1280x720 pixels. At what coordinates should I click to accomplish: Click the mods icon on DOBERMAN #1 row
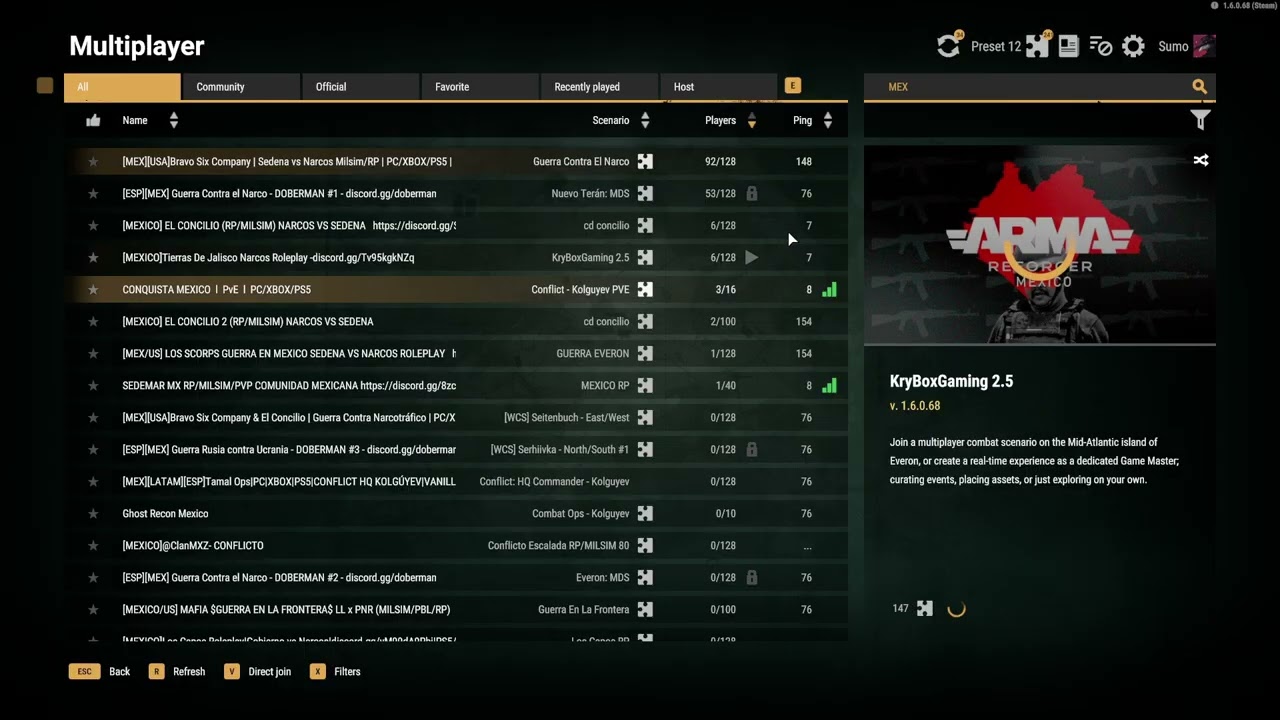click(x=645, y=193)
